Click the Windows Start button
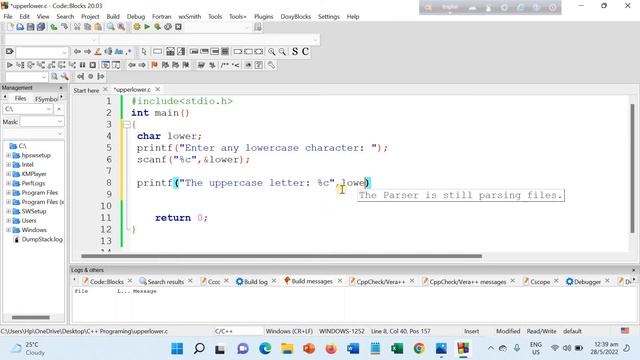The image size is (640, 360). (177, 349)
